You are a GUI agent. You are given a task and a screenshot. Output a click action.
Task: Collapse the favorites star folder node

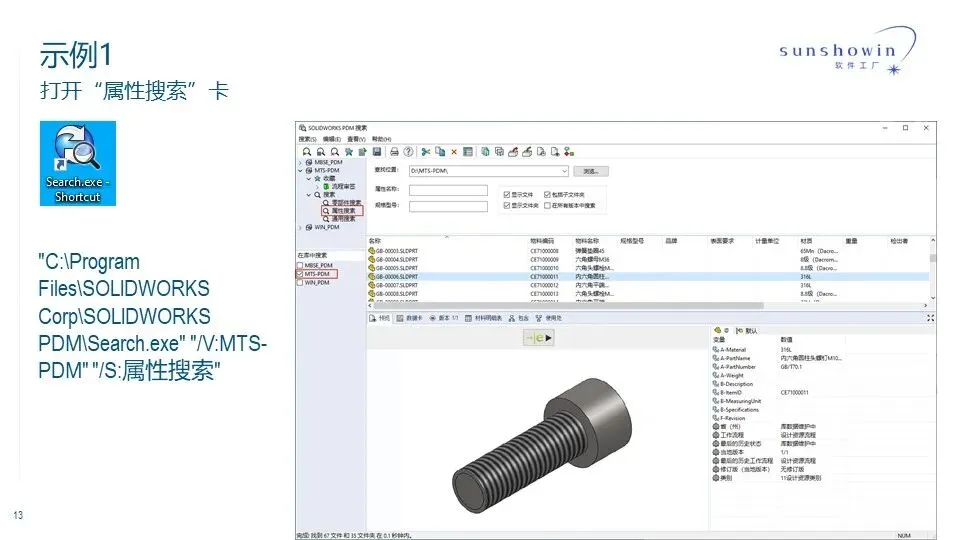309,178
